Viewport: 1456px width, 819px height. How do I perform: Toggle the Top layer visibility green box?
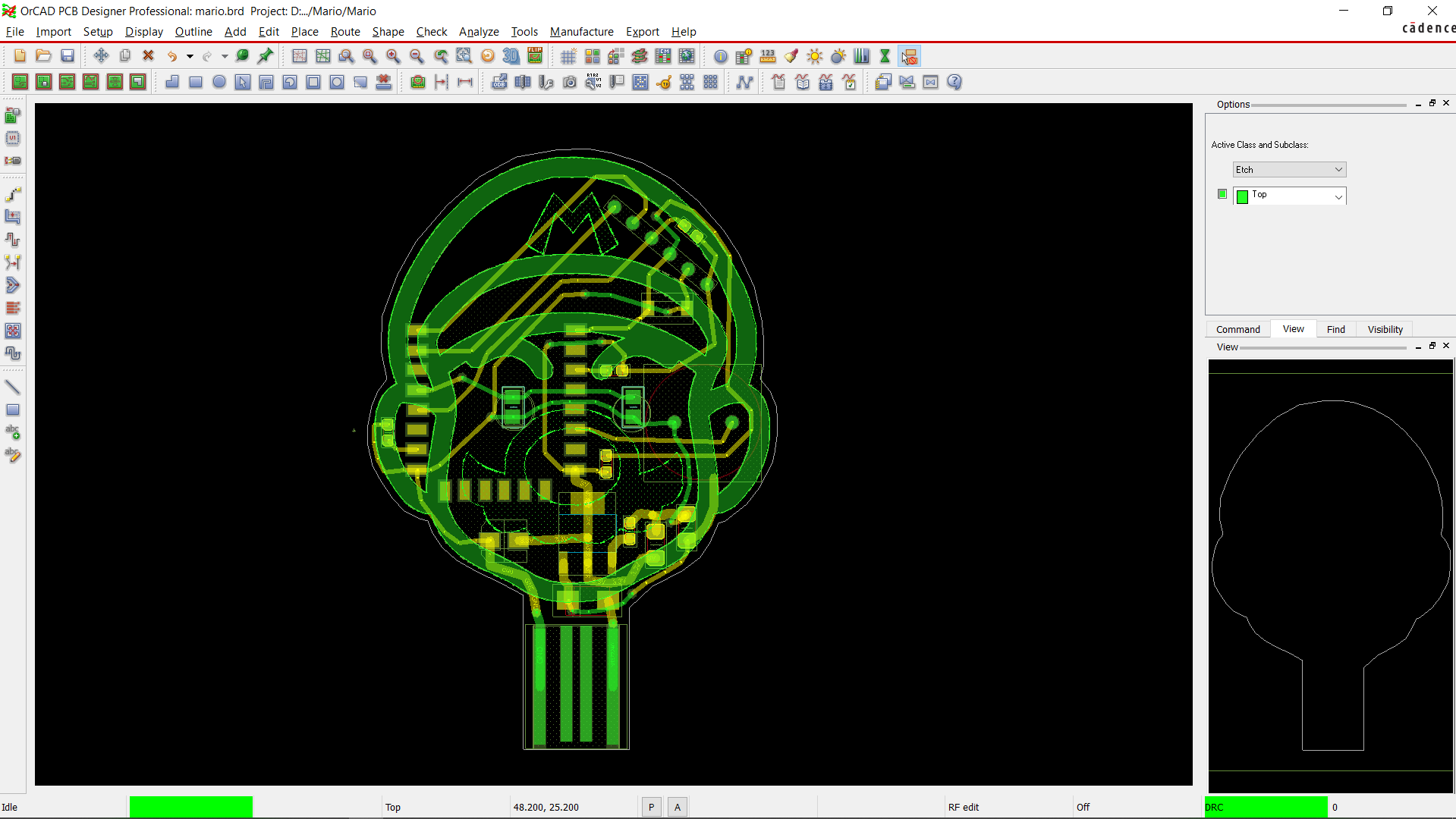(x=1222, y=194)
